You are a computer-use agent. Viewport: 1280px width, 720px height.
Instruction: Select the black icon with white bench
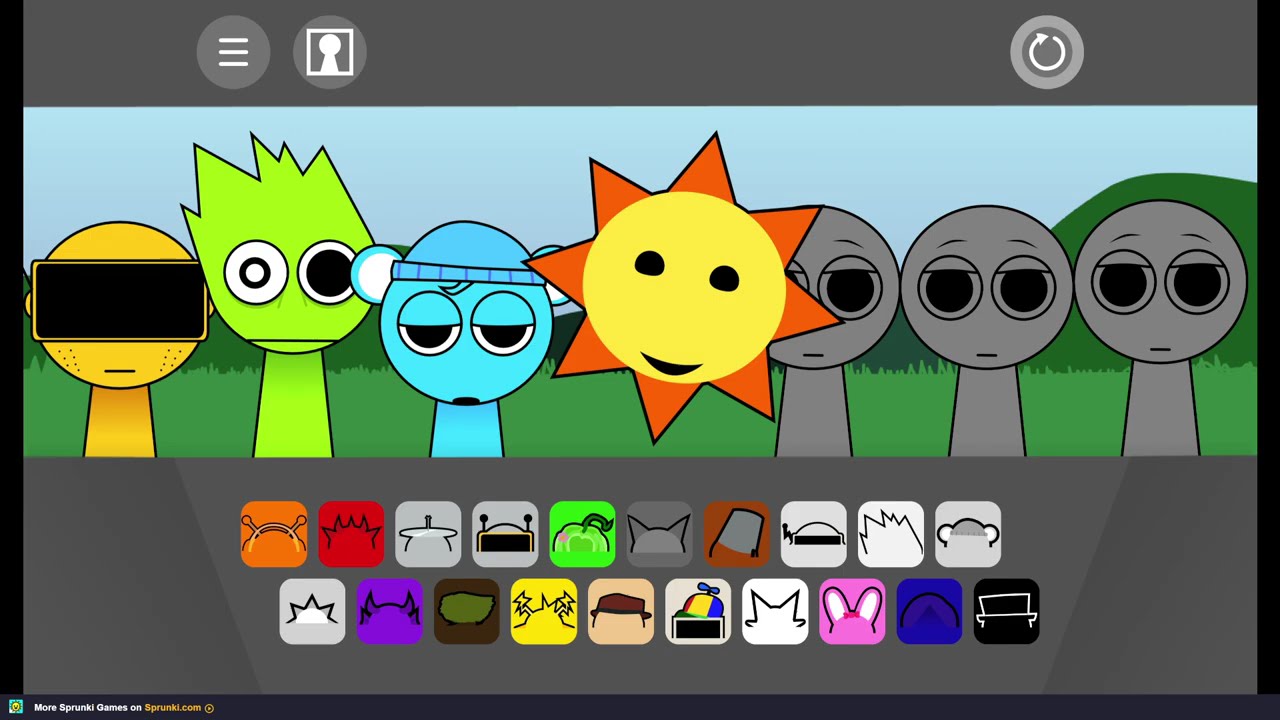[x=1005, y=611]
